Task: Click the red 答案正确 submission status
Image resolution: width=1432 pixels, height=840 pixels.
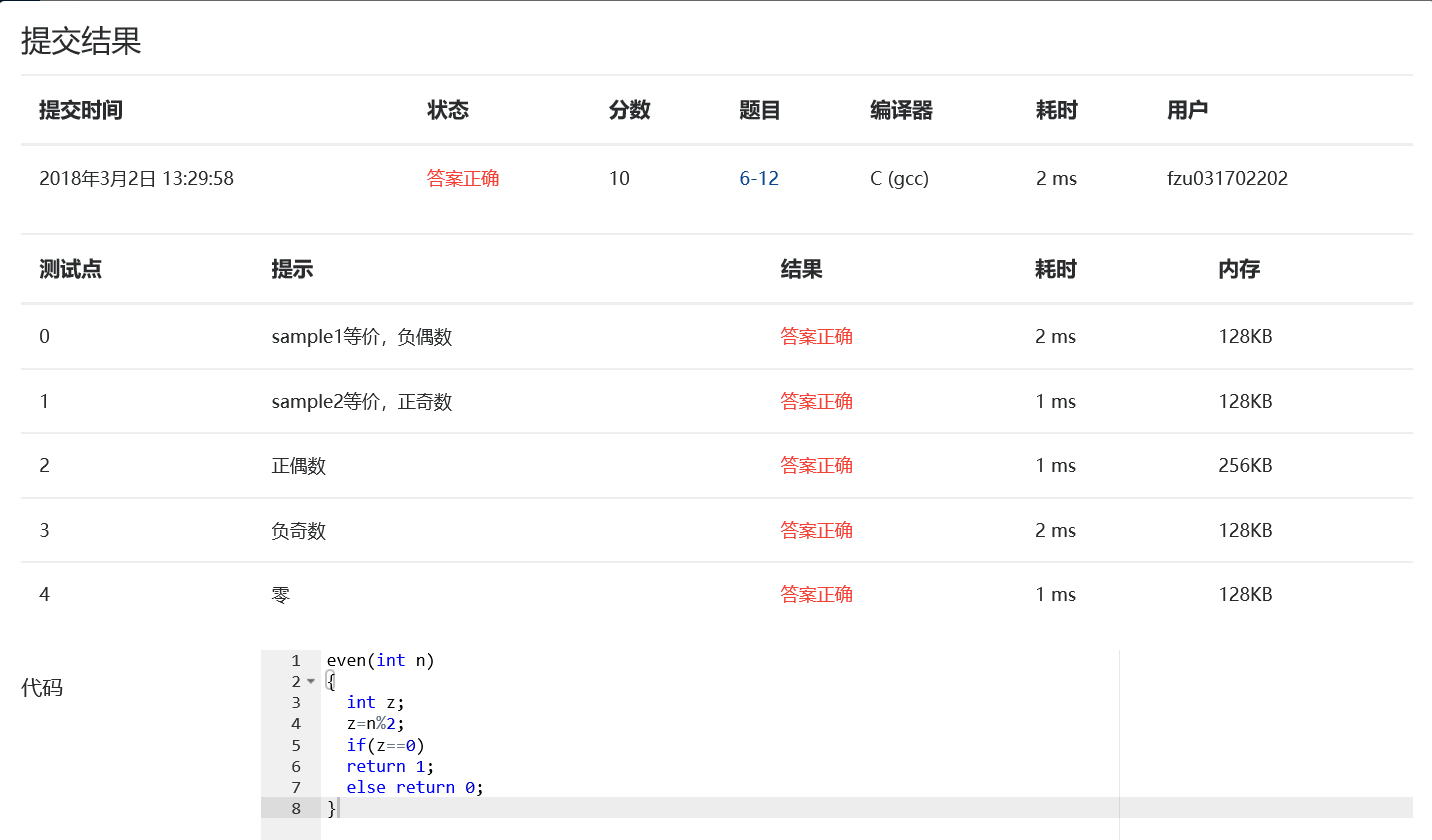Action: tap(463, 179)
